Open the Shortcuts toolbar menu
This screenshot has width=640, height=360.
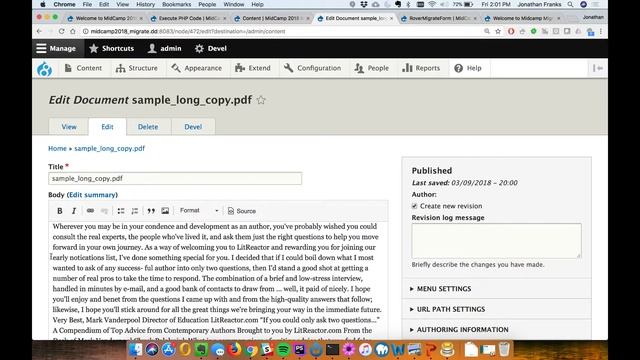click(112, 49)
